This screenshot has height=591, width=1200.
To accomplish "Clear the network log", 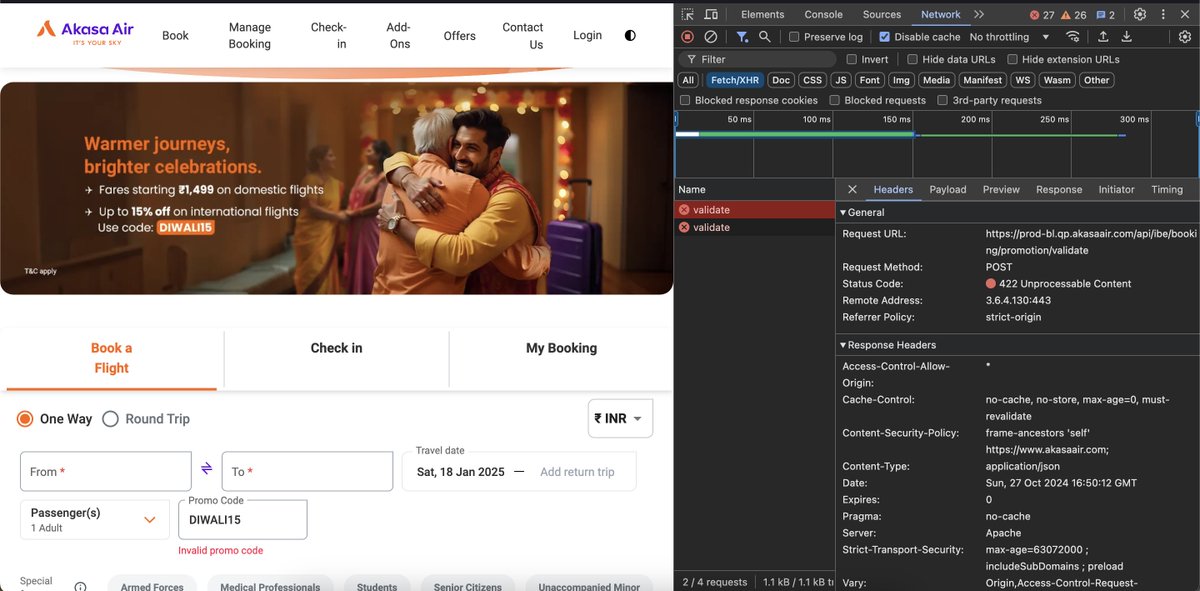I will pyautogui.click(x=710, y=37).
